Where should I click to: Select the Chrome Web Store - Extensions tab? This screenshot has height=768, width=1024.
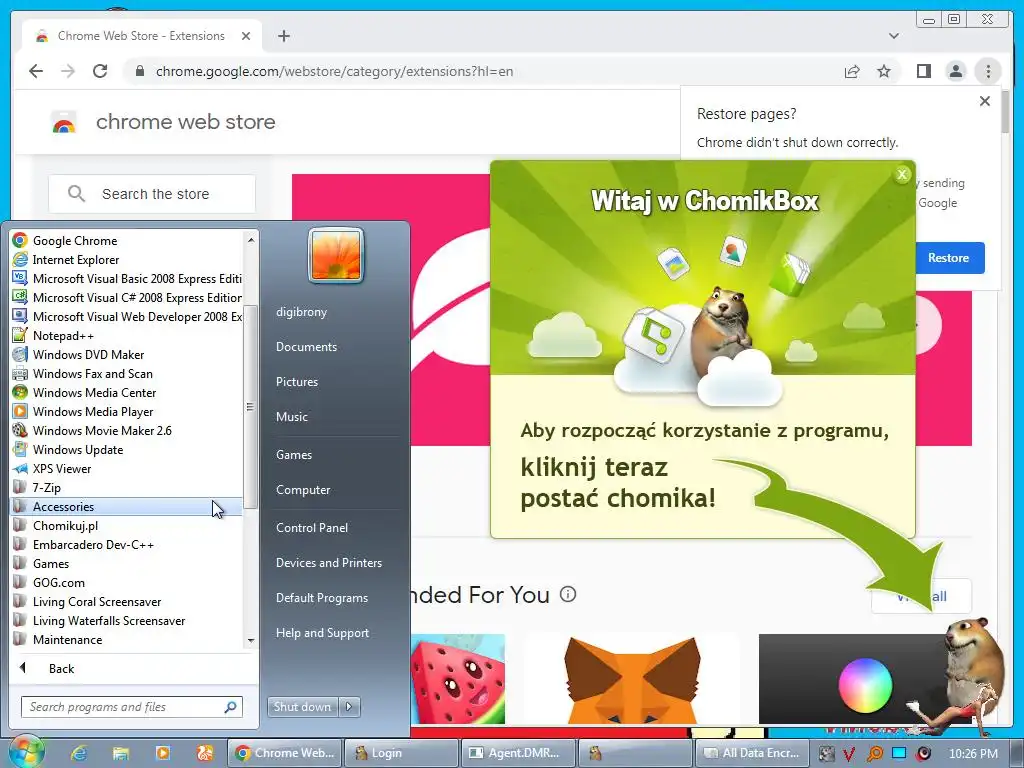(142, 36)
